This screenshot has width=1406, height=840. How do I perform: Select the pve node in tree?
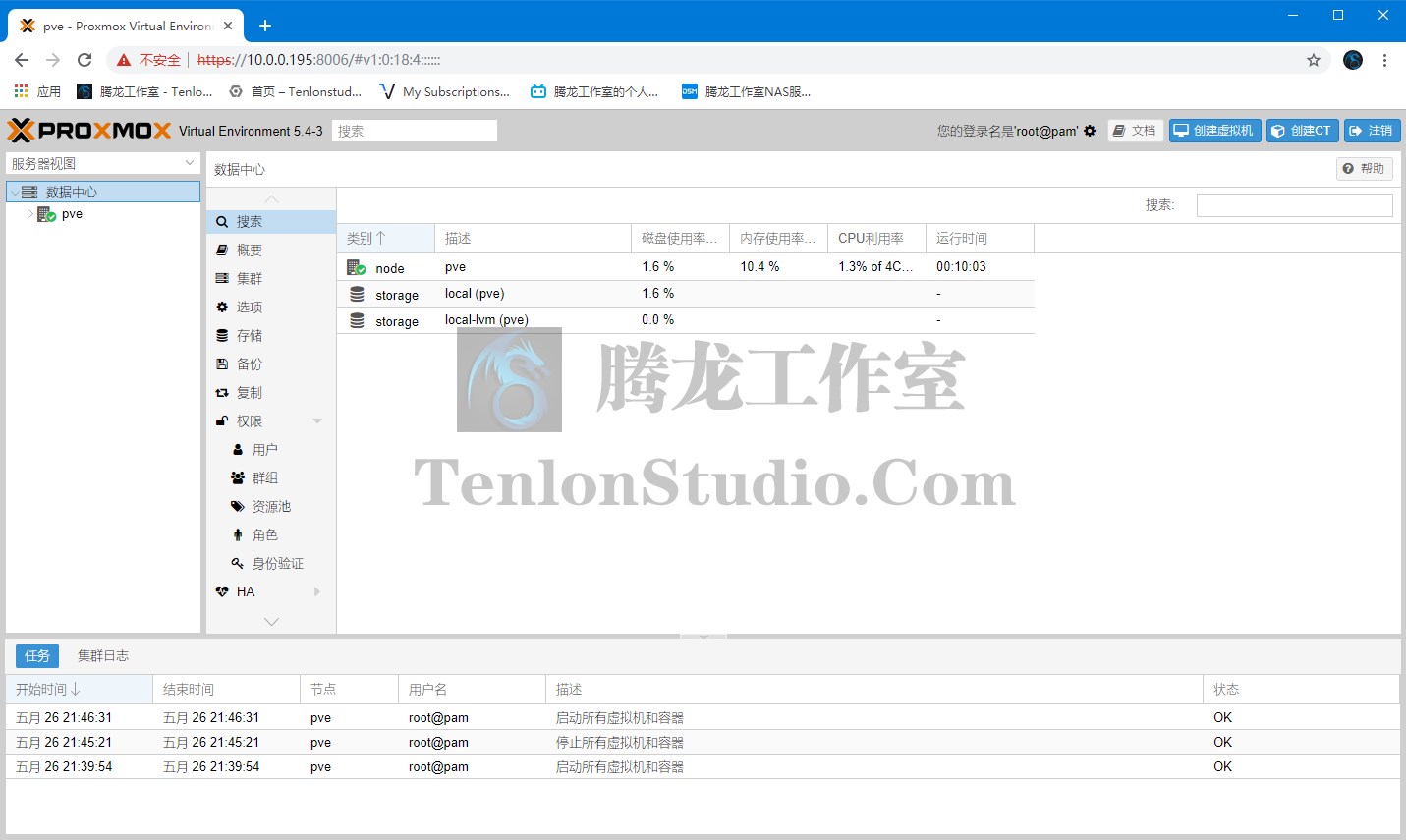[72, 214]
